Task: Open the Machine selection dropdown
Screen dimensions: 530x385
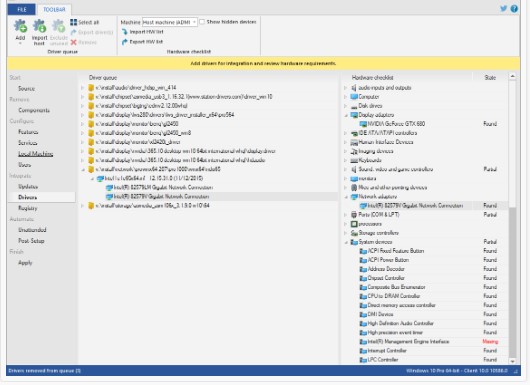Action: [x=170, y=22]
